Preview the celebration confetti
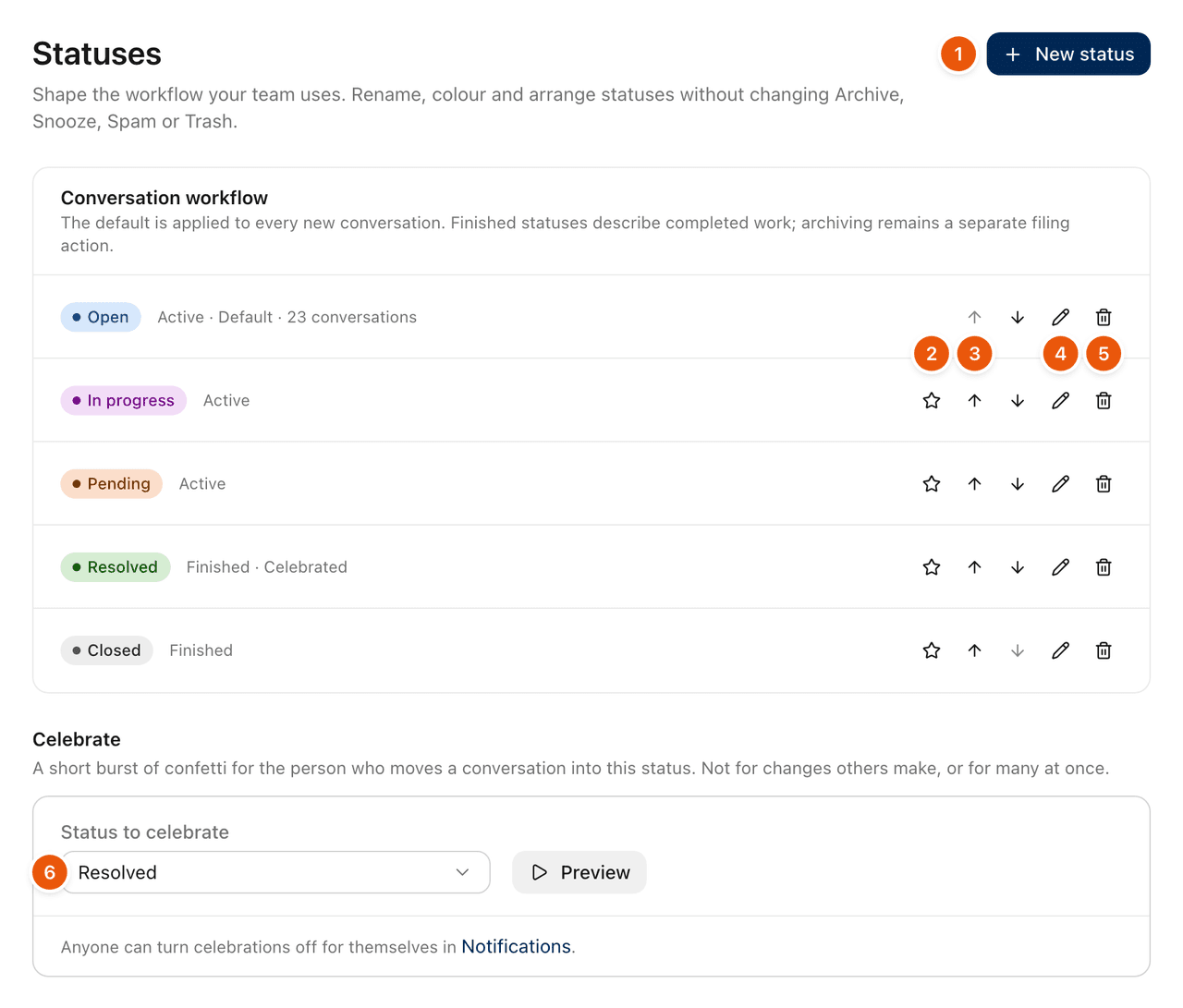The image size is (1183, 1008). [579, 872]
